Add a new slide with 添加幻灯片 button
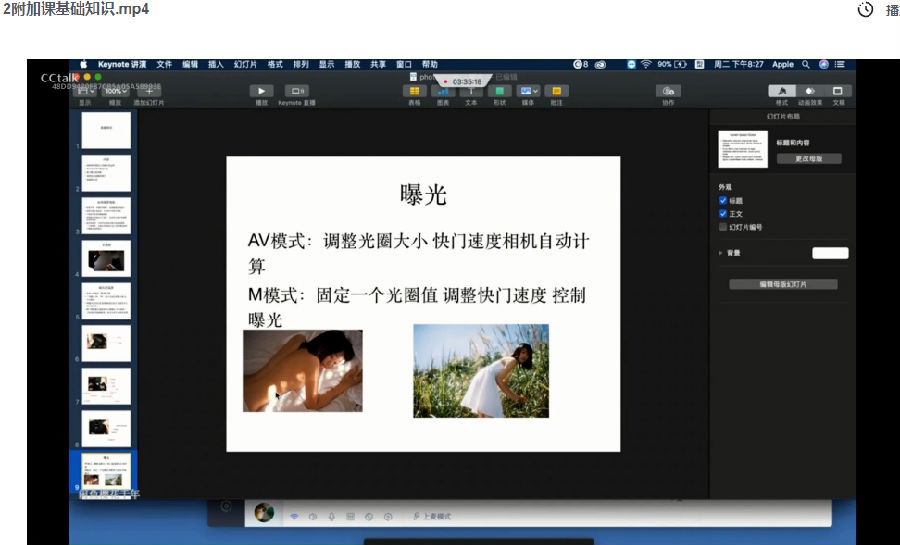This screenshot has height=545, width=900. (149, 91)
